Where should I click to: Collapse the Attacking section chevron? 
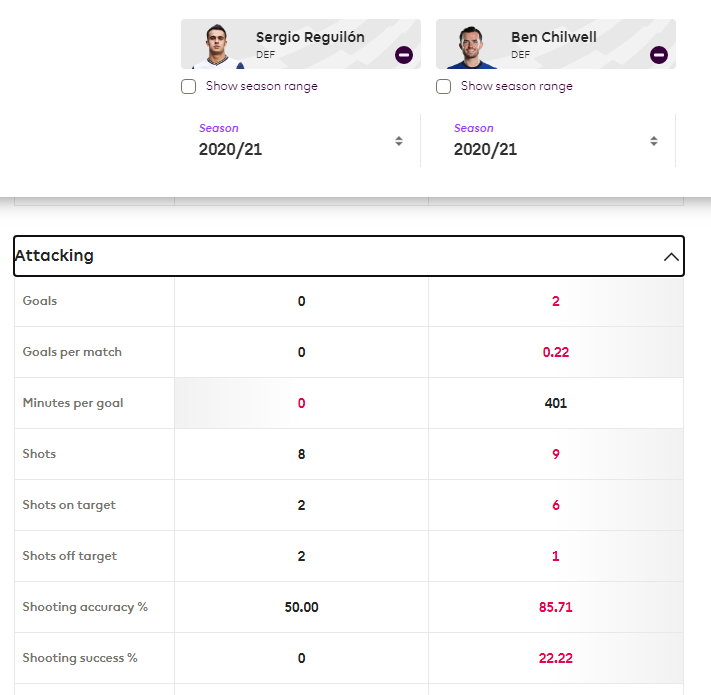(671, 257)
